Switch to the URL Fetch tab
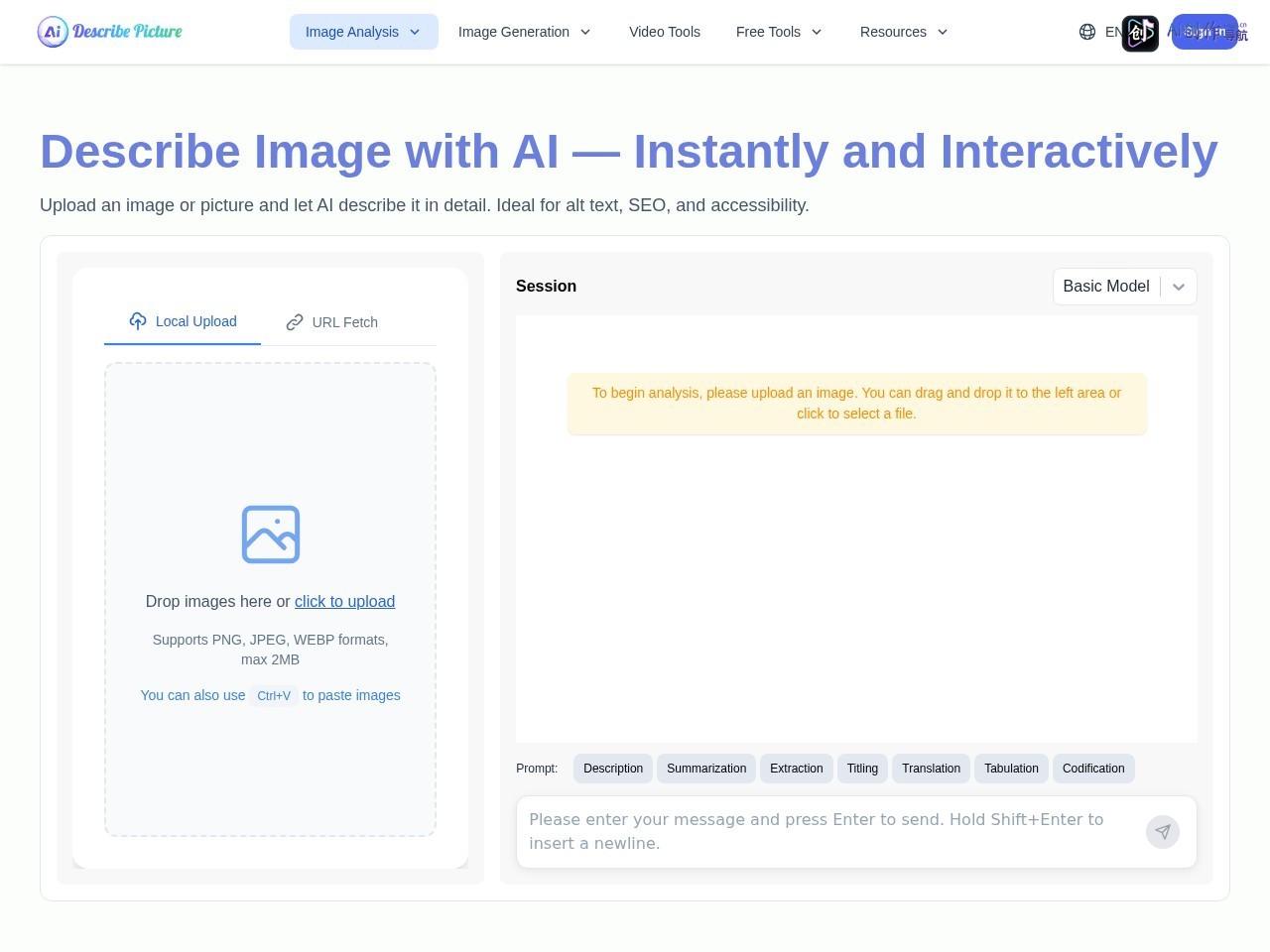This screenshot has height=952, width=1270. (331, 322)
